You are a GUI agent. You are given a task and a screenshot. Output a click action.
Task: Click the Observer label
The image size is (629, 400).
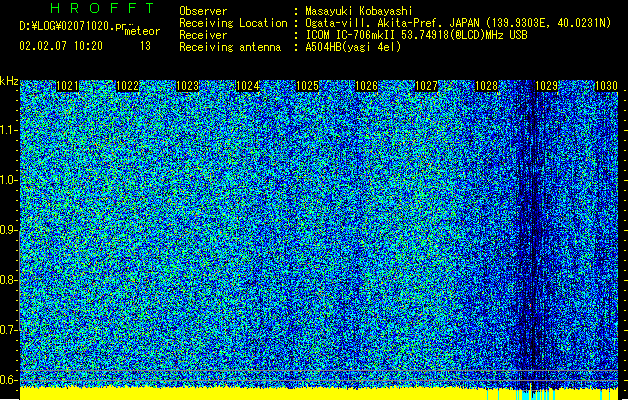pyautogui.click(x=203, y=11)
